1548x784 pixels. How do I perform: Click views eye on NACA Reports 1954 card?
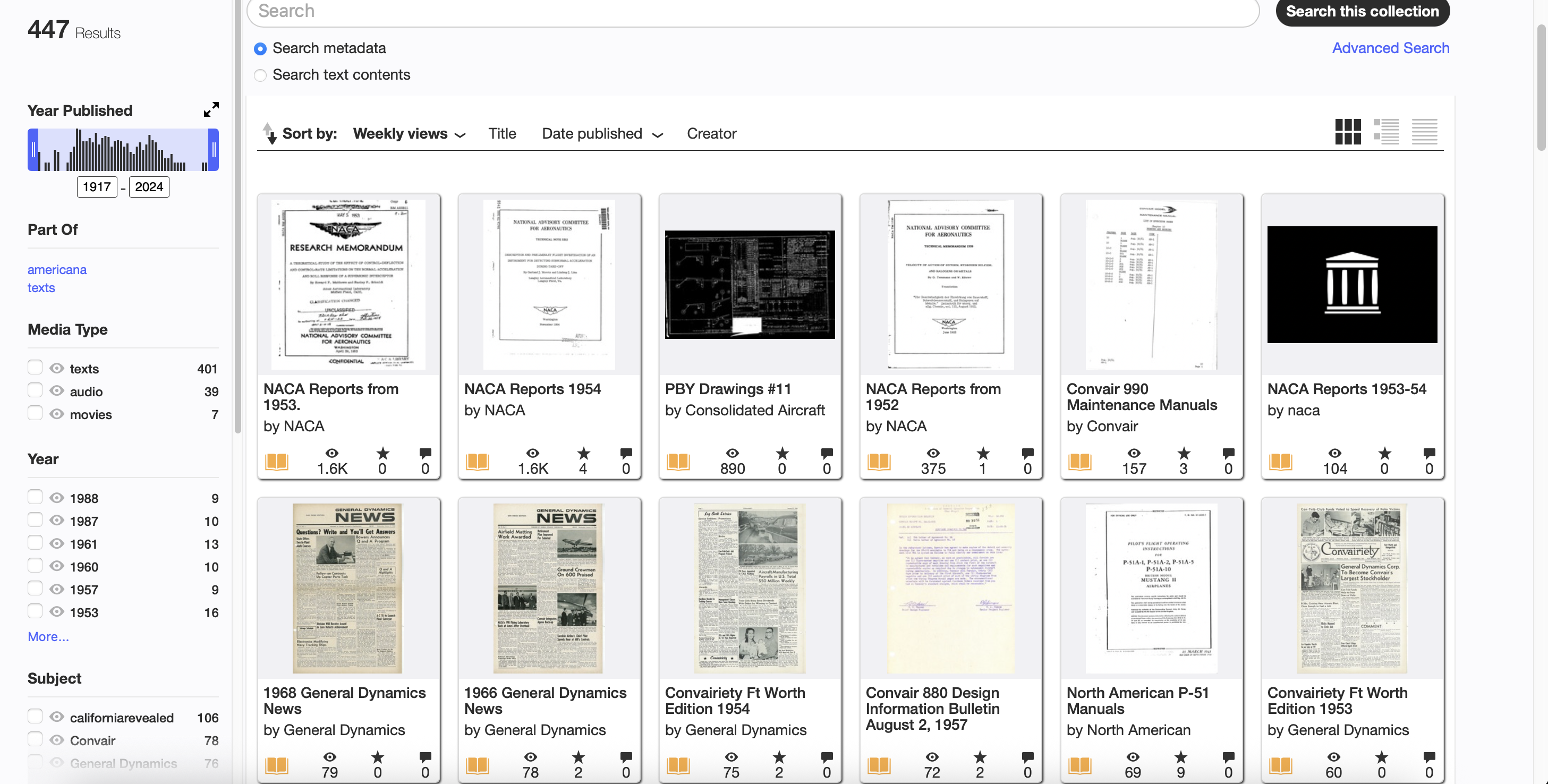pyautogui.click(x=533, y=453)
